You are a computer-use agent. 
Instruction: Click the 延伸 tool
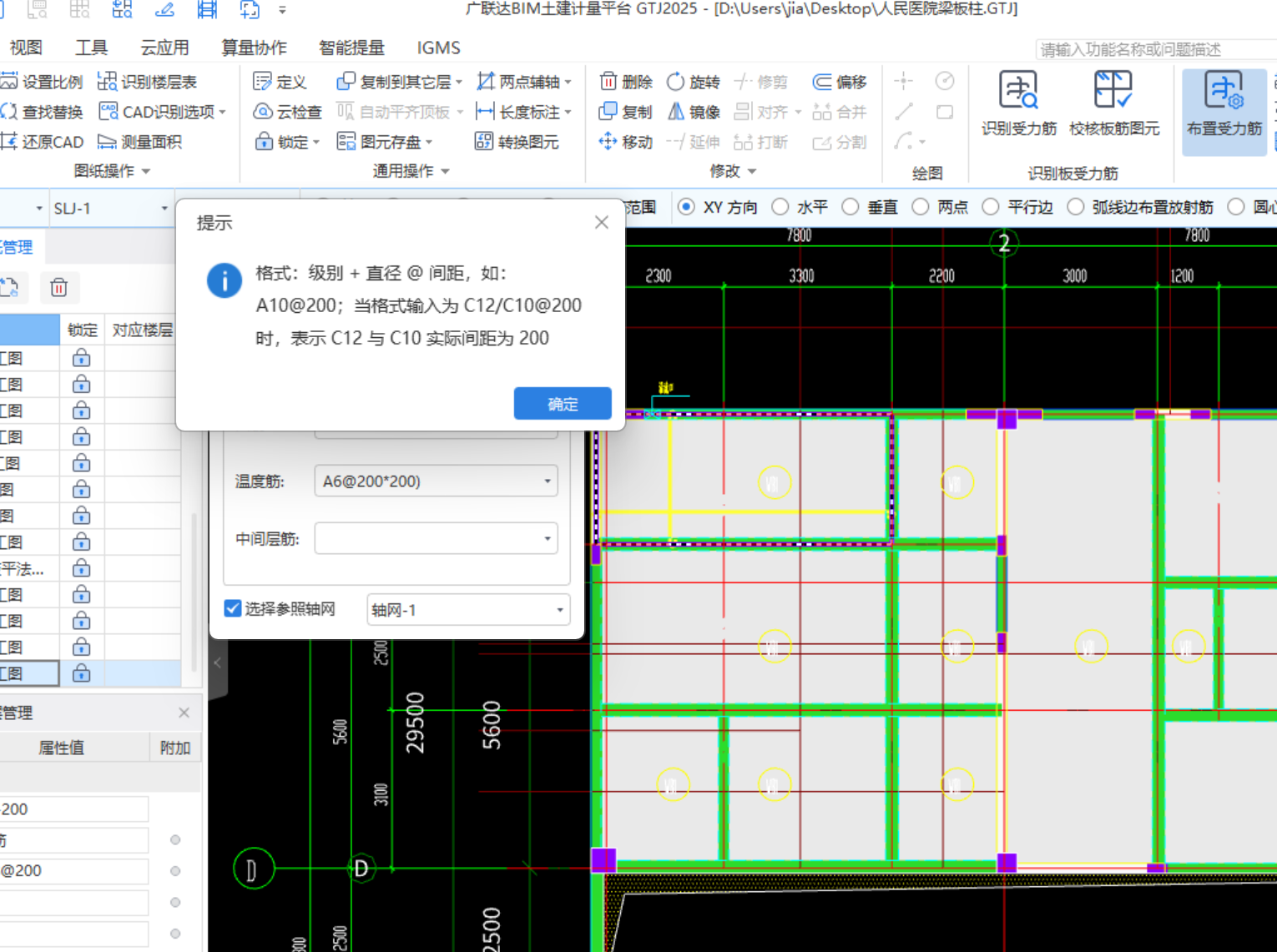pyautogui.click(x=693, y=142)
